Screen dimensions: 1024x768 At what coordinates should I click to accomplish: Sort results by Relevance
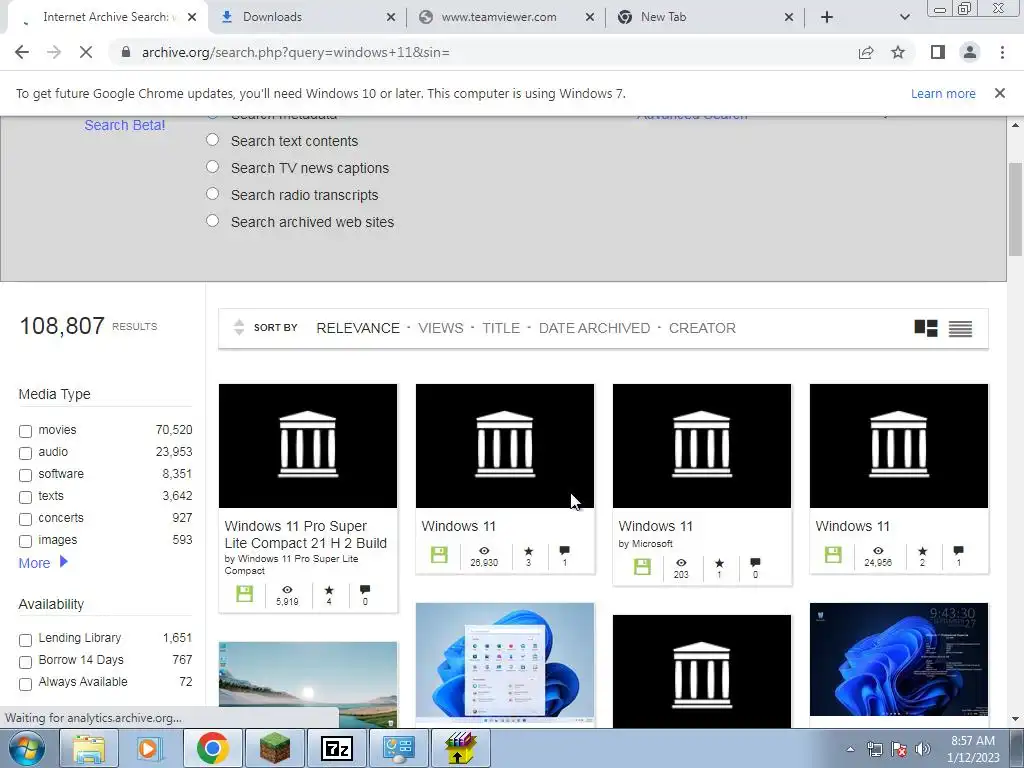pos(358,328)
